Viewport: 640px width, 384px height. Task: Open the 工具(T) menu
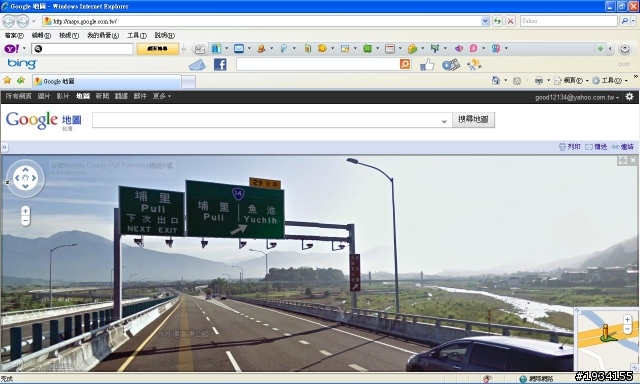pos(137,36)
